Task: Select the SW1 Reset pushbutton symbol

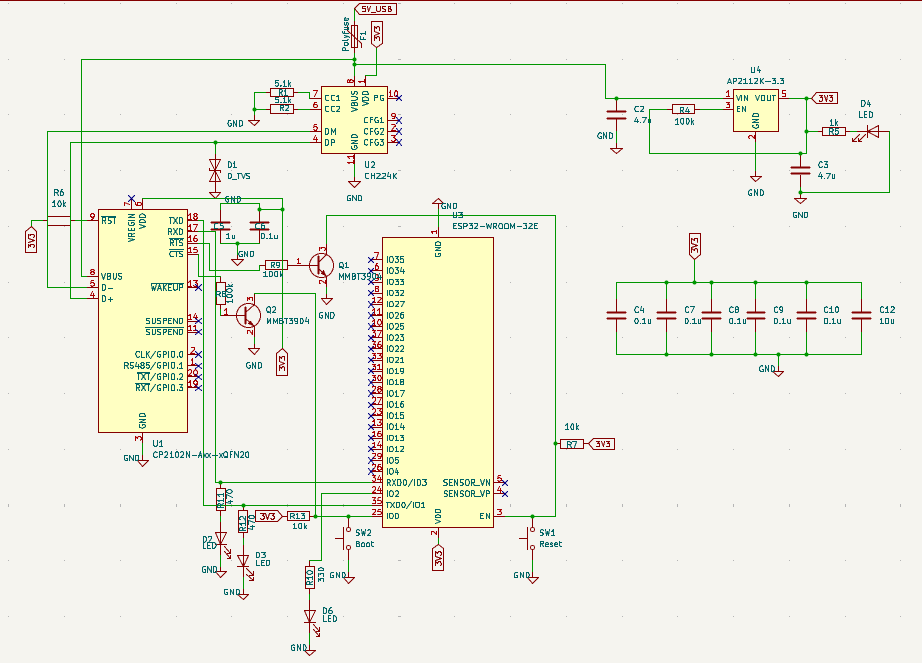Action: [x=530, y=538]
